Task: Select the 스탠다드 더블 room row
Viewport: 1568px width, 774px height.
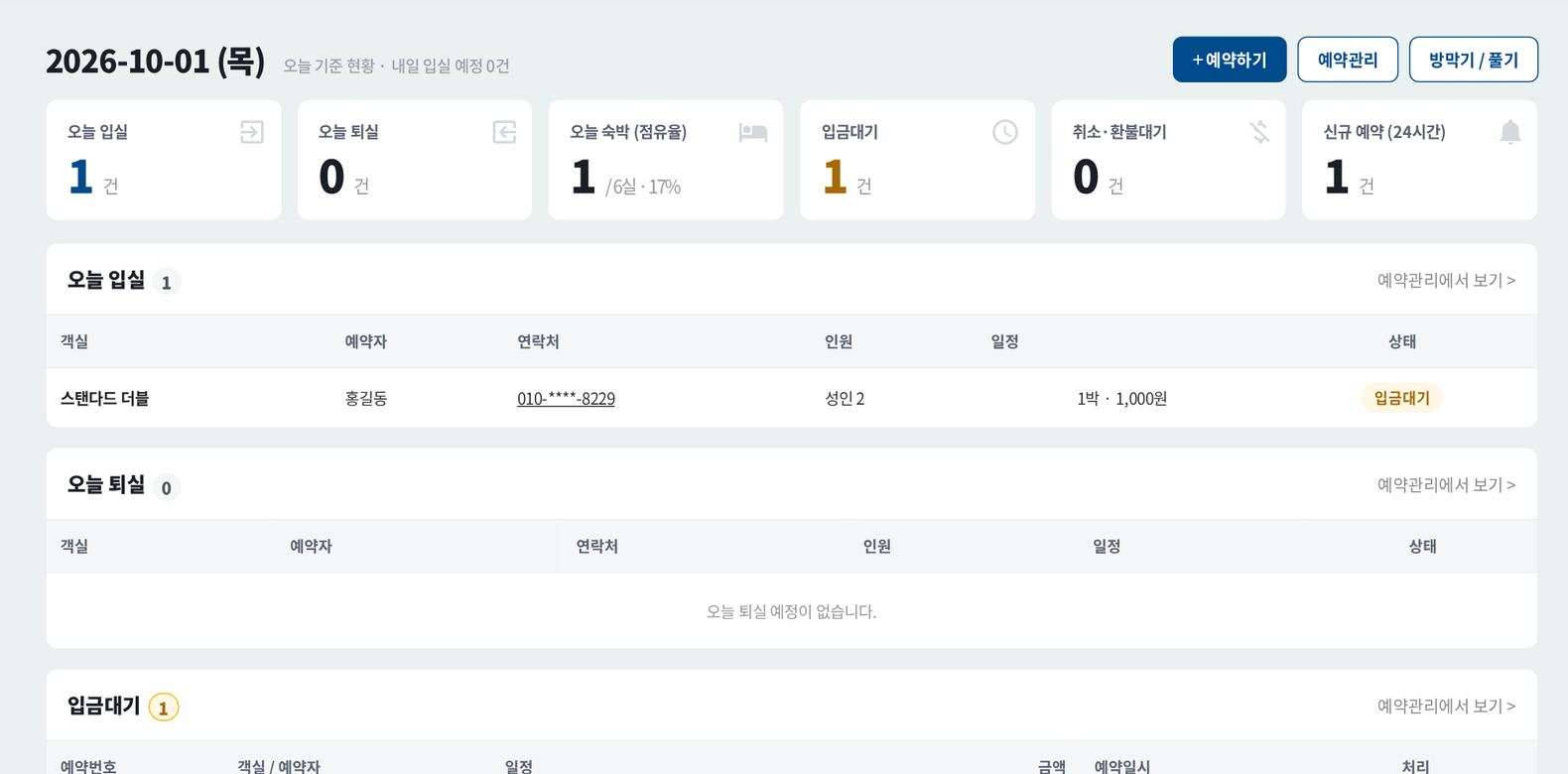Action: coord(792,398)
